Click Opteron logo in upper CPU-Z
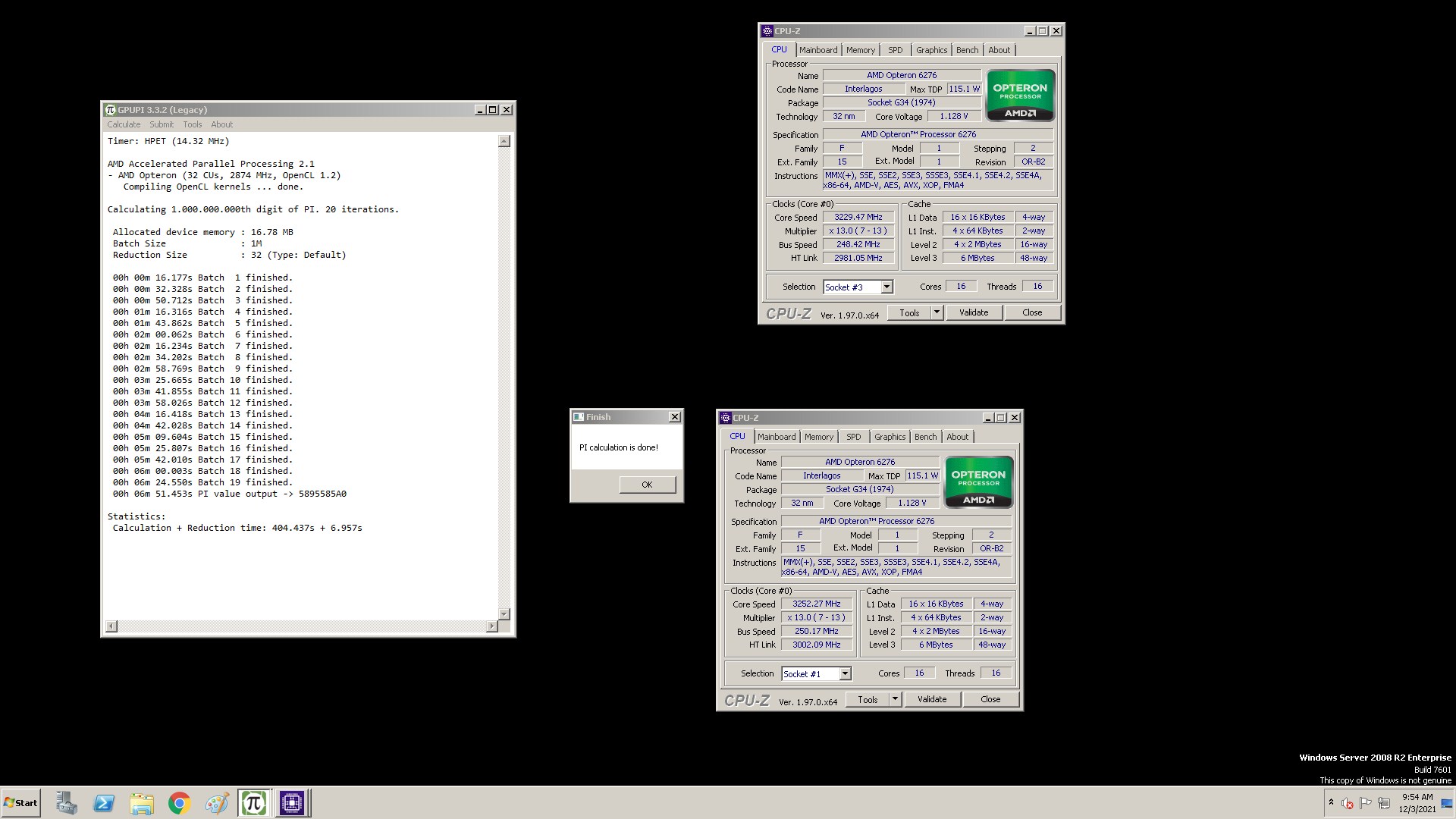The width and height of the screenshot is (1456, 819). [1020, 96]
